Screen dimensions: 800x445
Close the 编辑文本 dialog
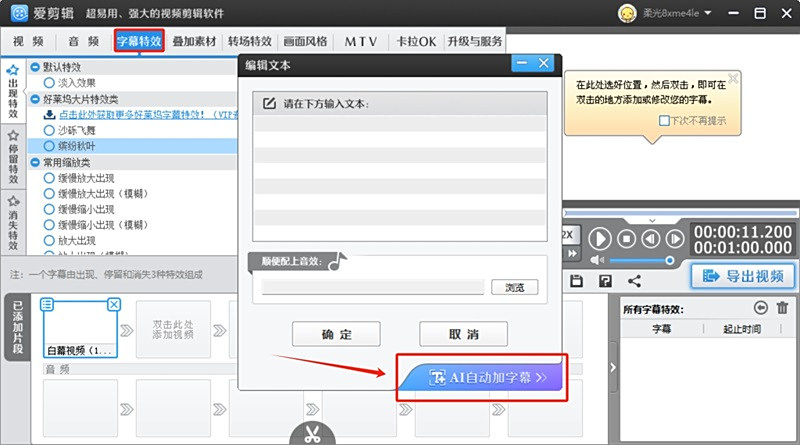(x=544, y=63)
